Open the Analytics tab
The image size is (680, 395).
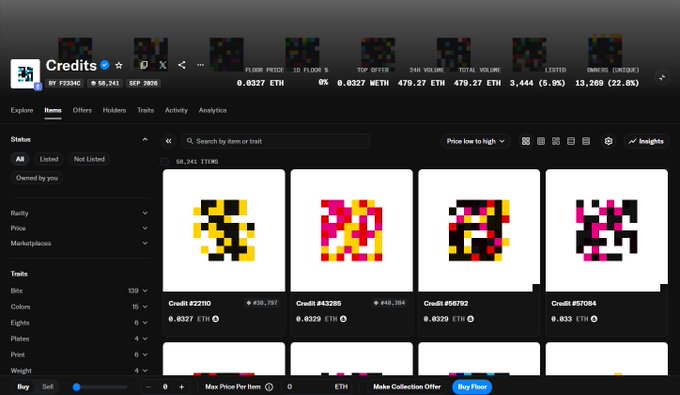tap(213, 110)
